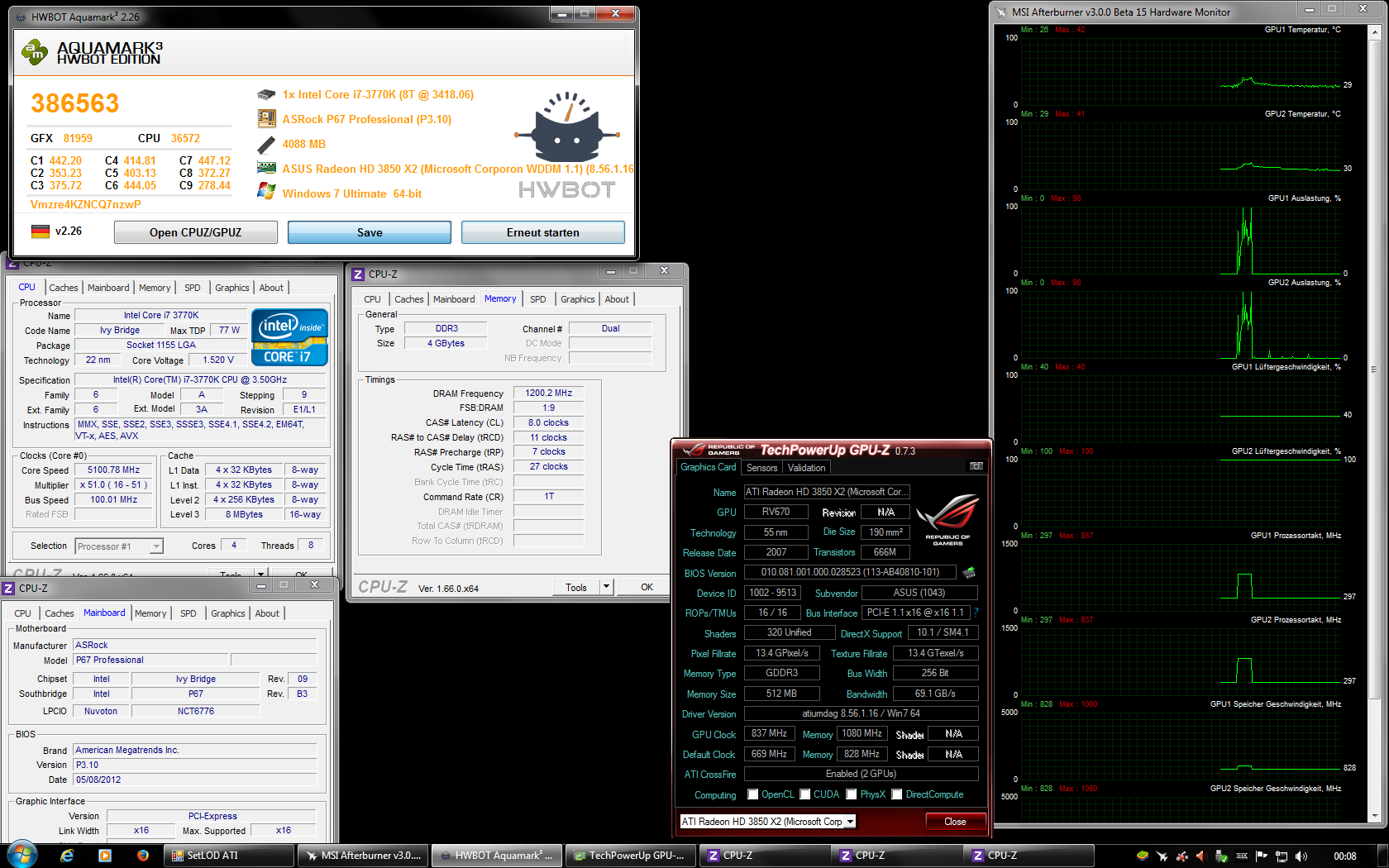
Task: Click the ROG Republic of Gamers logo in GPU-Z
Action: 947,519
